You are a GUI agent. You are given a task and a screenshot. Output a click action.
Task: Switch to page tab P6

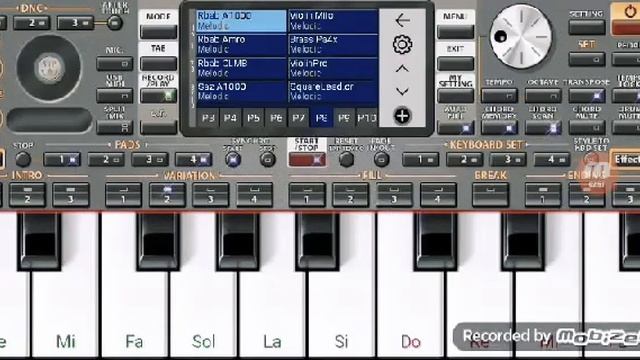276,118
